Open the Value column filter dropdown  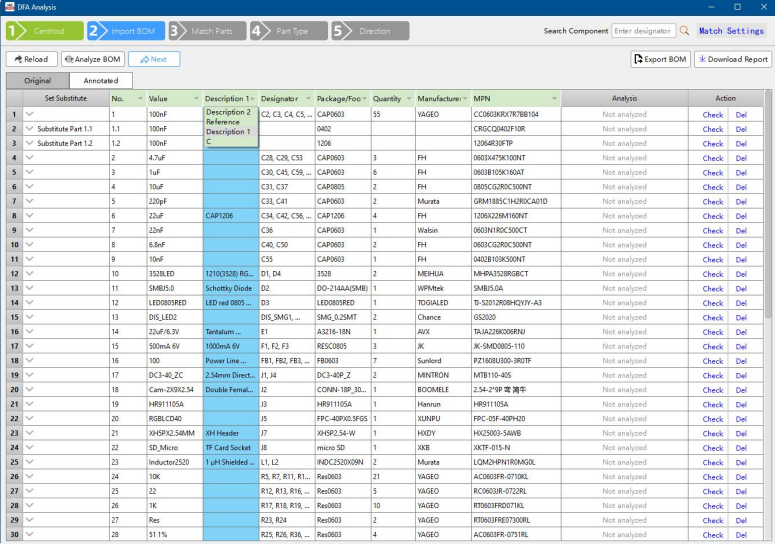click(196, 99)
